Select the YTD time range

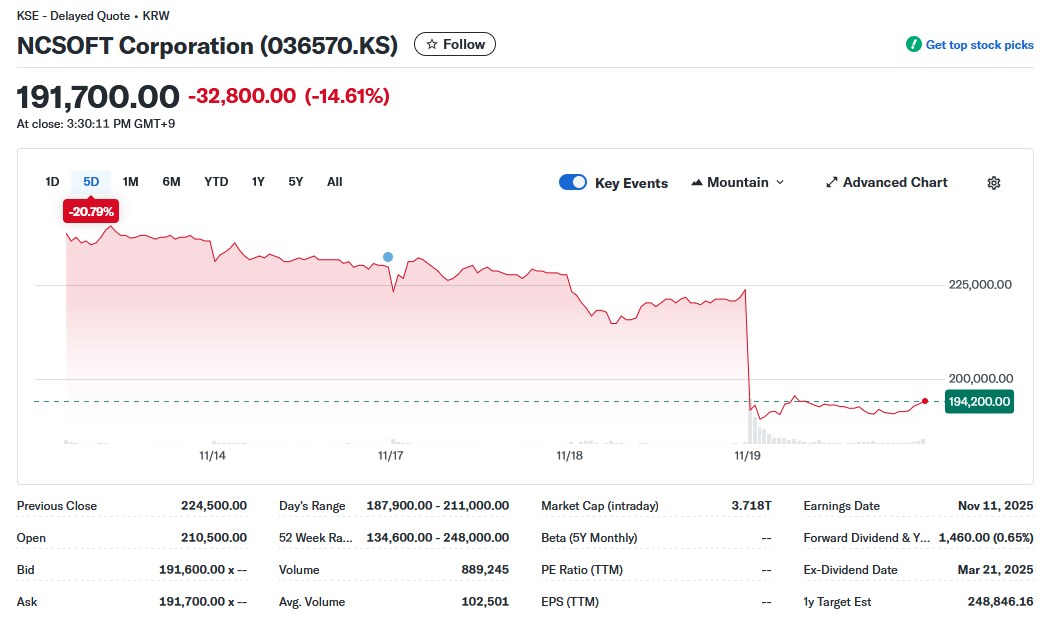(216, 181)
